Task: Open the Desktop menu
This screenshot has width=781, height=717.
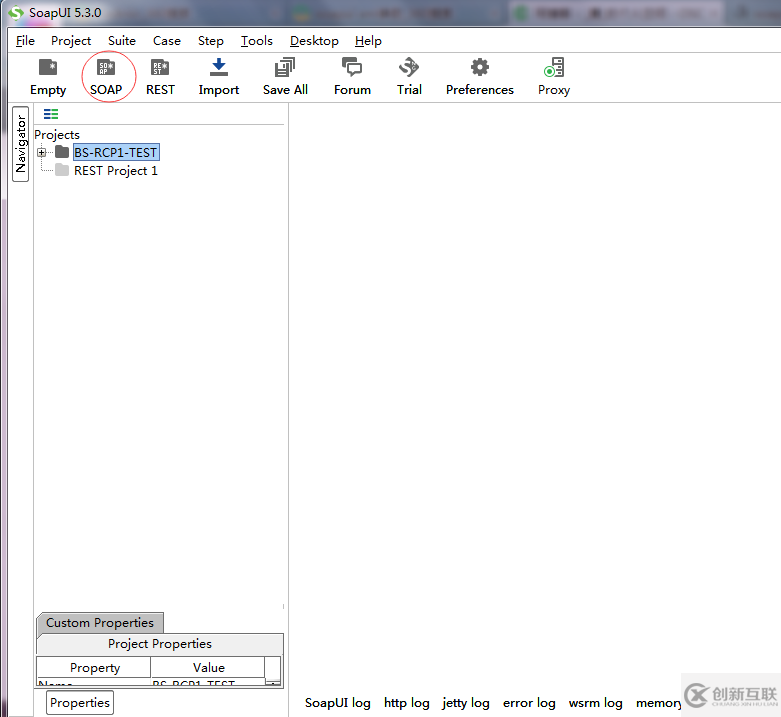Action: (314, 40)
